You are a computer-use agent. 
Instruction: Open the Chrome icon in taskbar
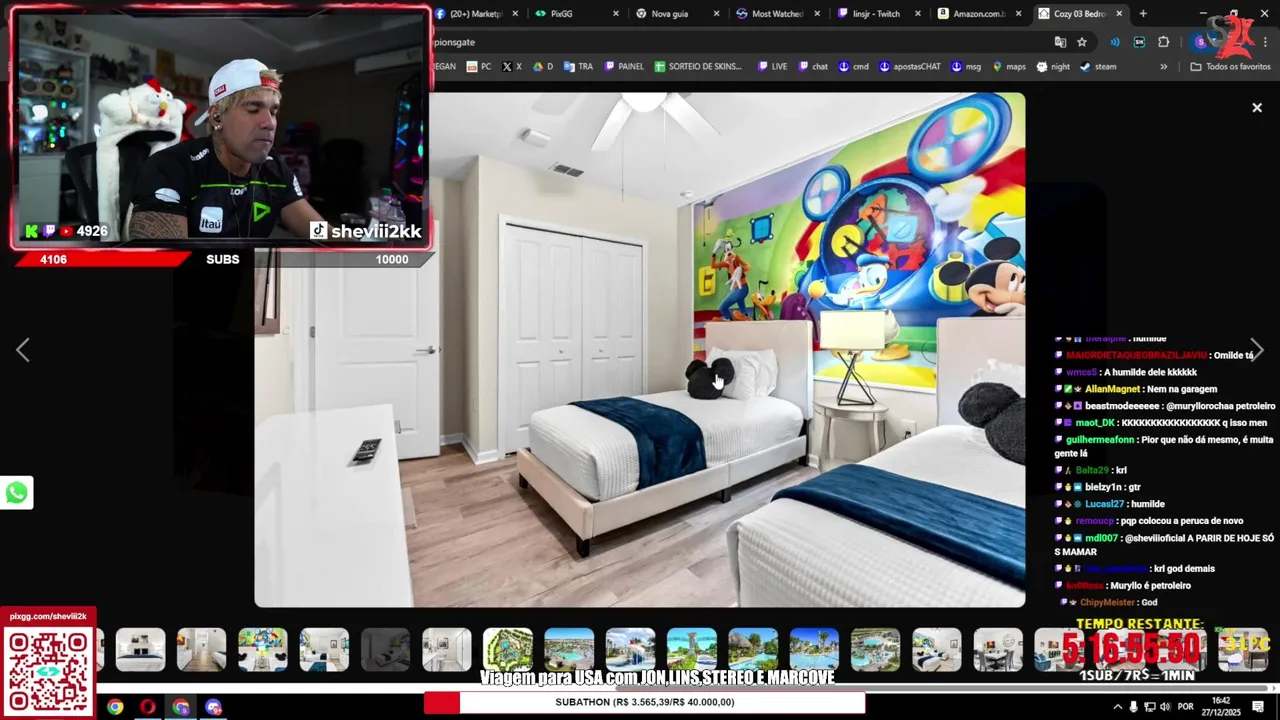pos(115,707)
